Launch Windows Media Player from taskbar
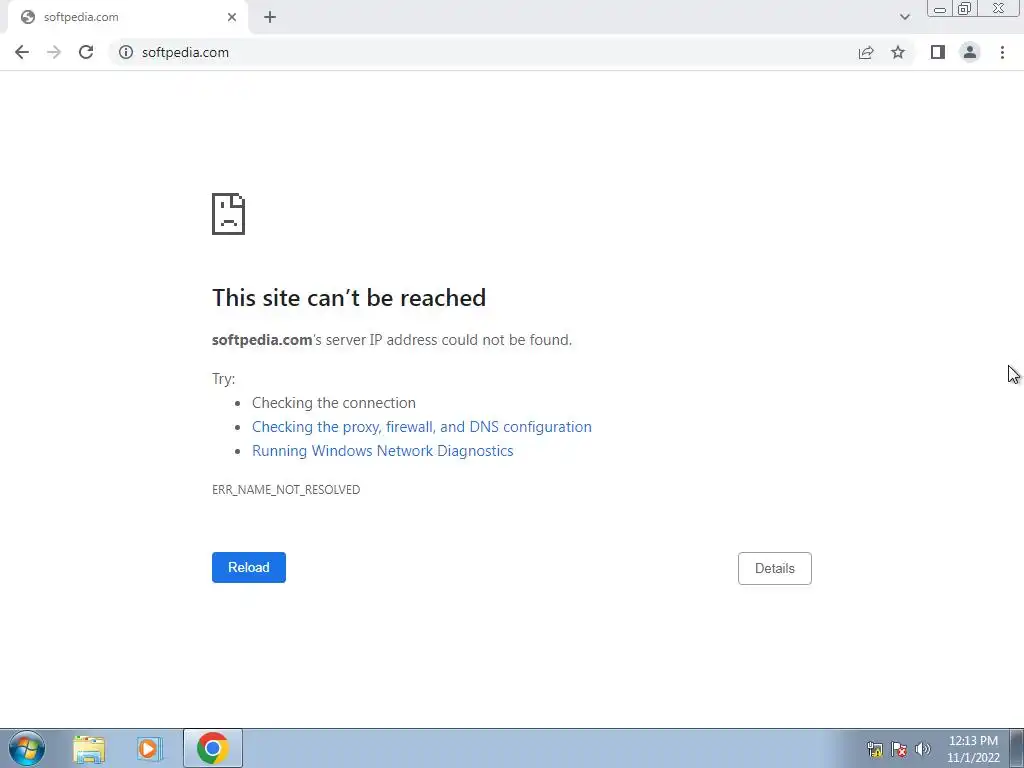 coord(148,748)
